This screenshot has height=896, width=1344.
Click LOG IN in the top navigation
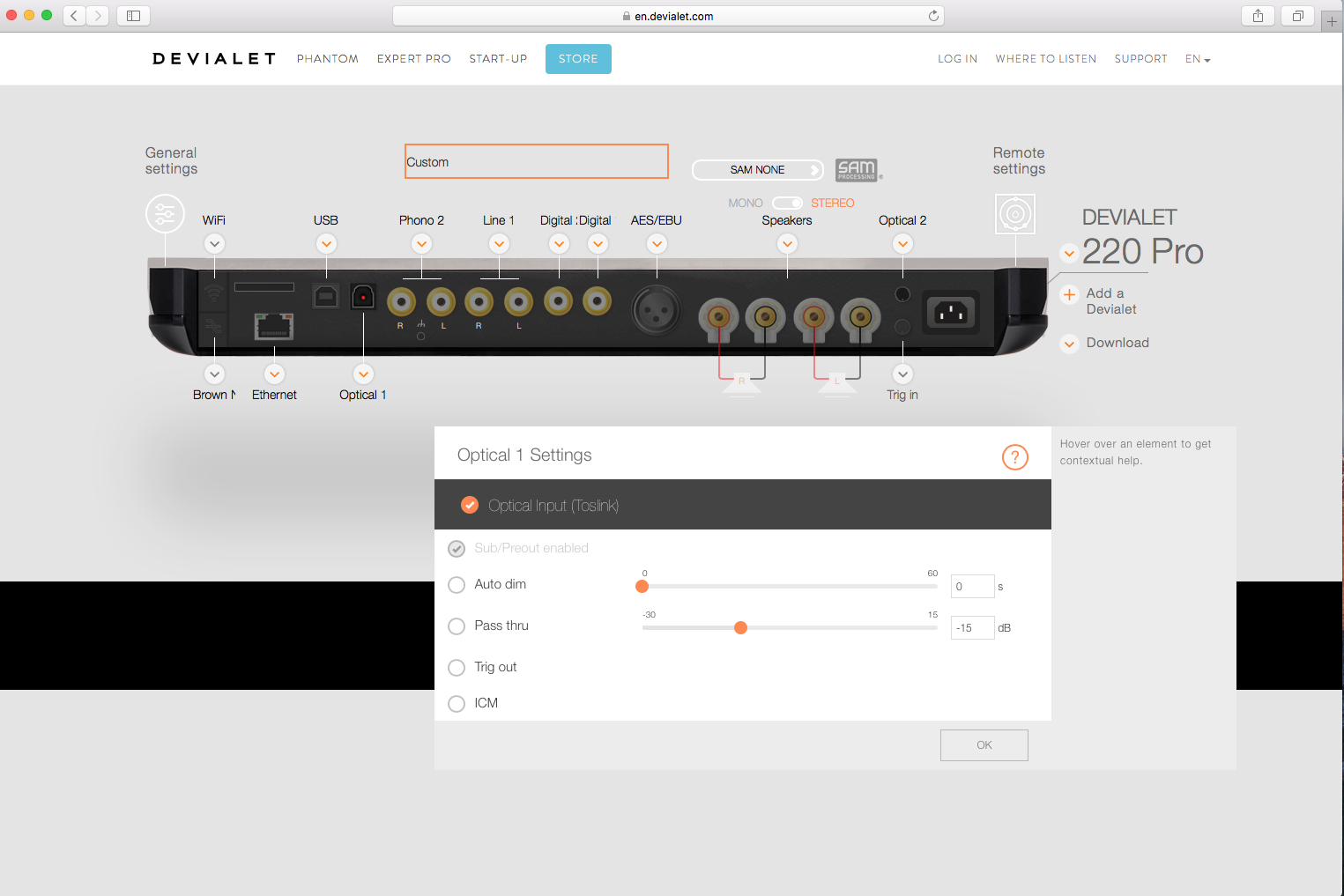pos(957,59)
